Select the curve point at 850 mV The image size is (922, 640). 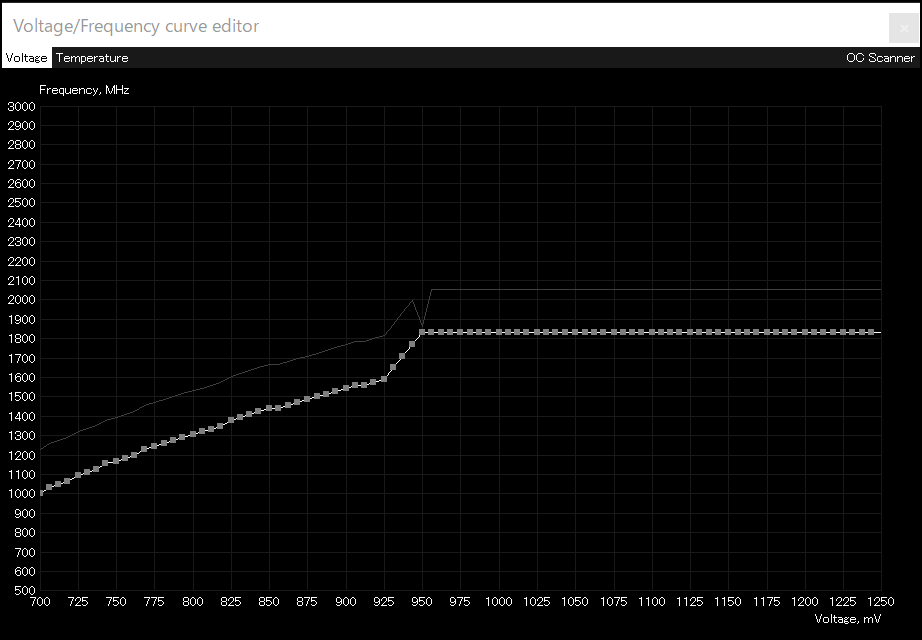pos(269,408)
